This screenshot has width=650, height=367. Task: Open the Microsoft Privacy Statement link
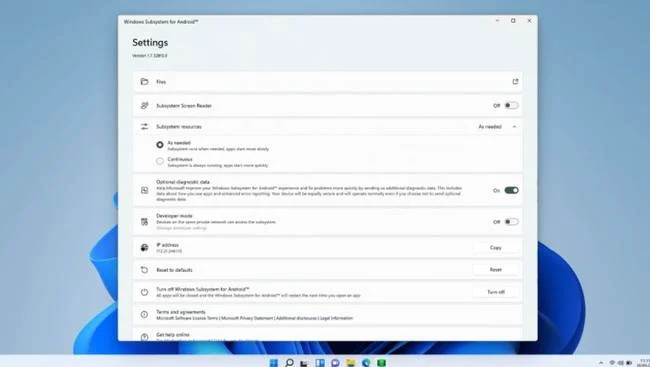(247, 318)
